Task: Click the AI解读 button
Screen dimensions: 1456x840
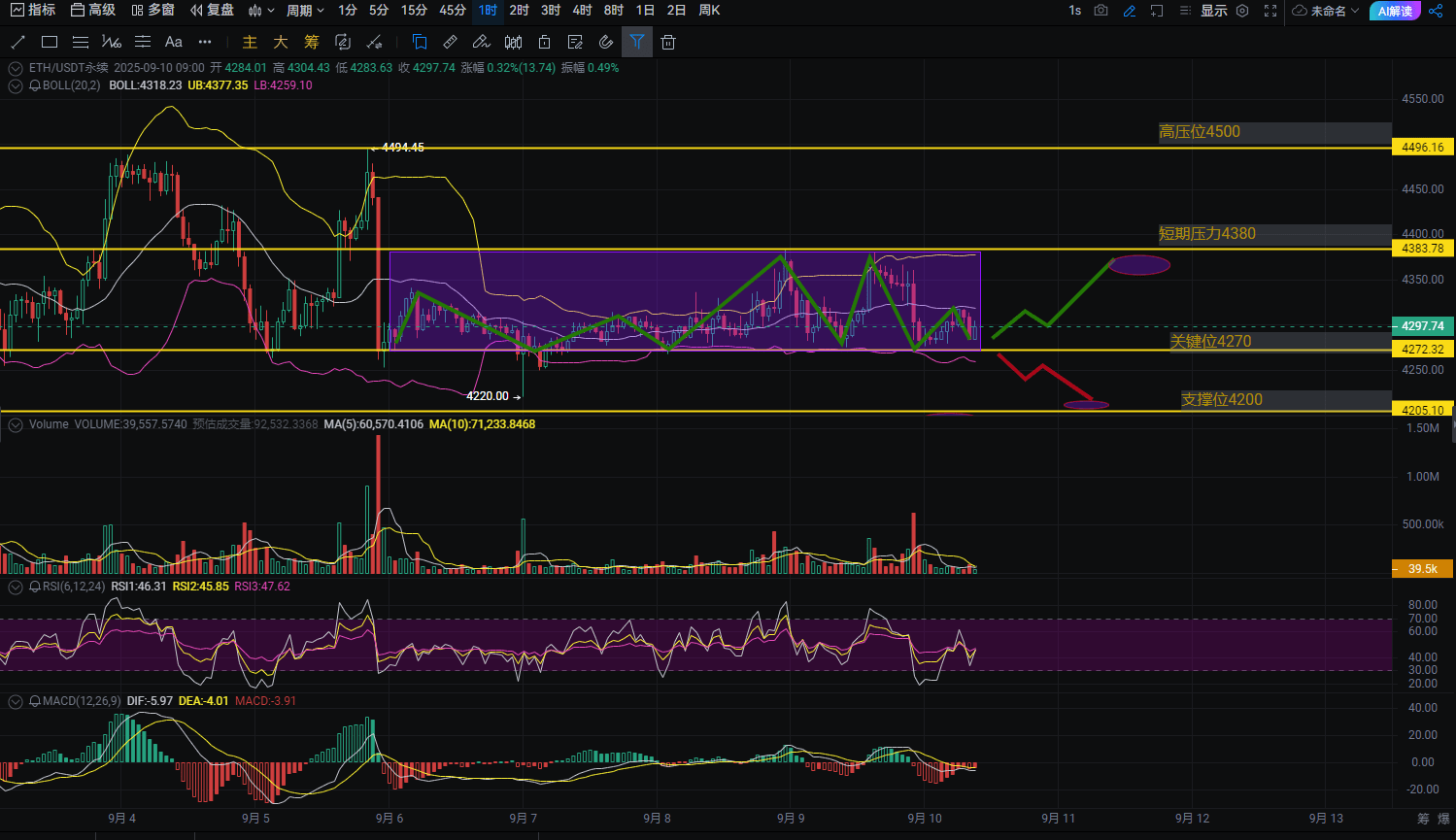Action: (x=1395, y=11)
